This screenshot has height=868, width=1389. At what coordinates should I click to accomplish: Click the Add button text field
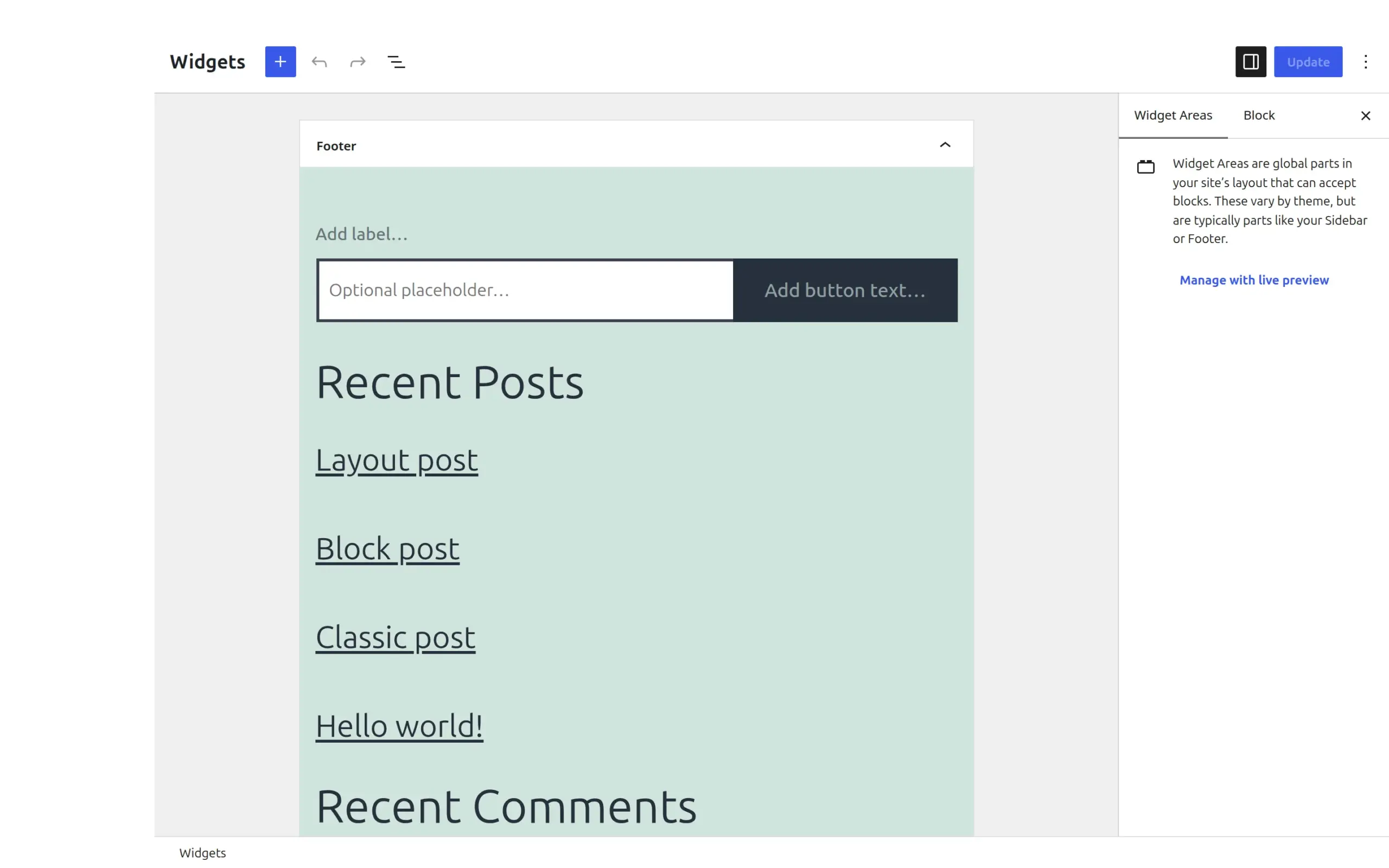[x=845, y=290]
